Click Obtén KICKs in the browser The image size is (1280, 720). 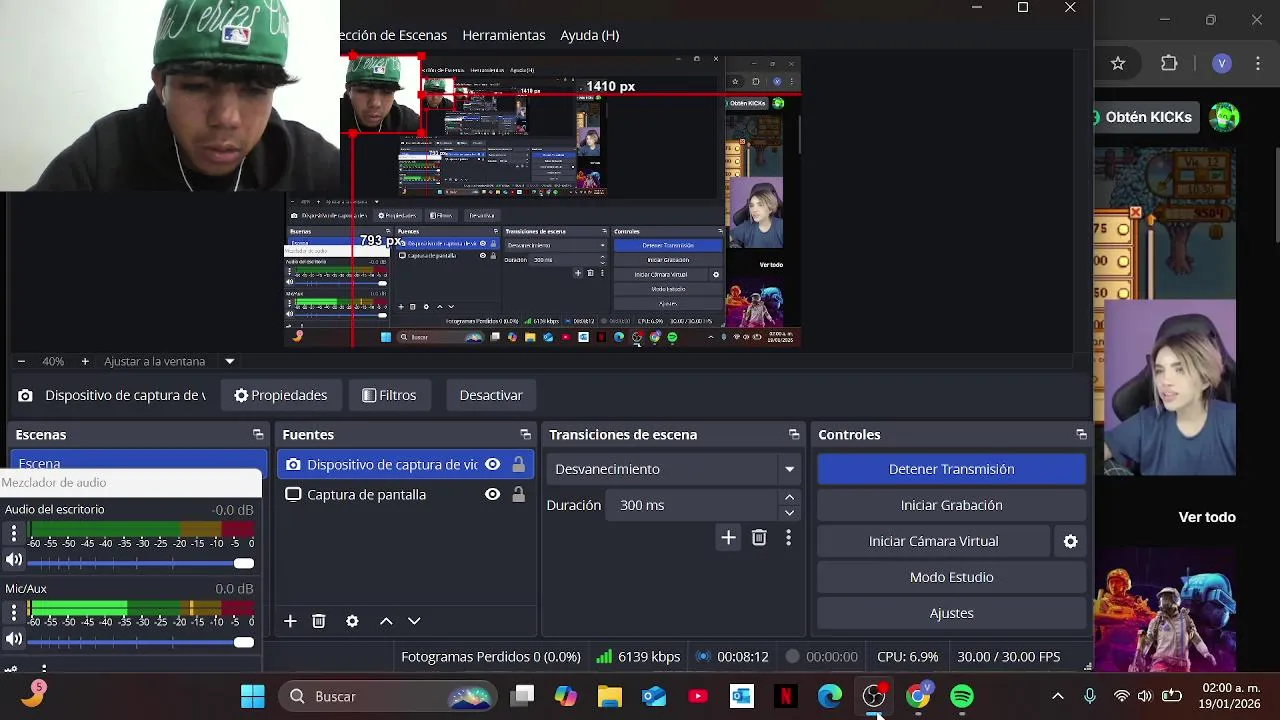1148,117
